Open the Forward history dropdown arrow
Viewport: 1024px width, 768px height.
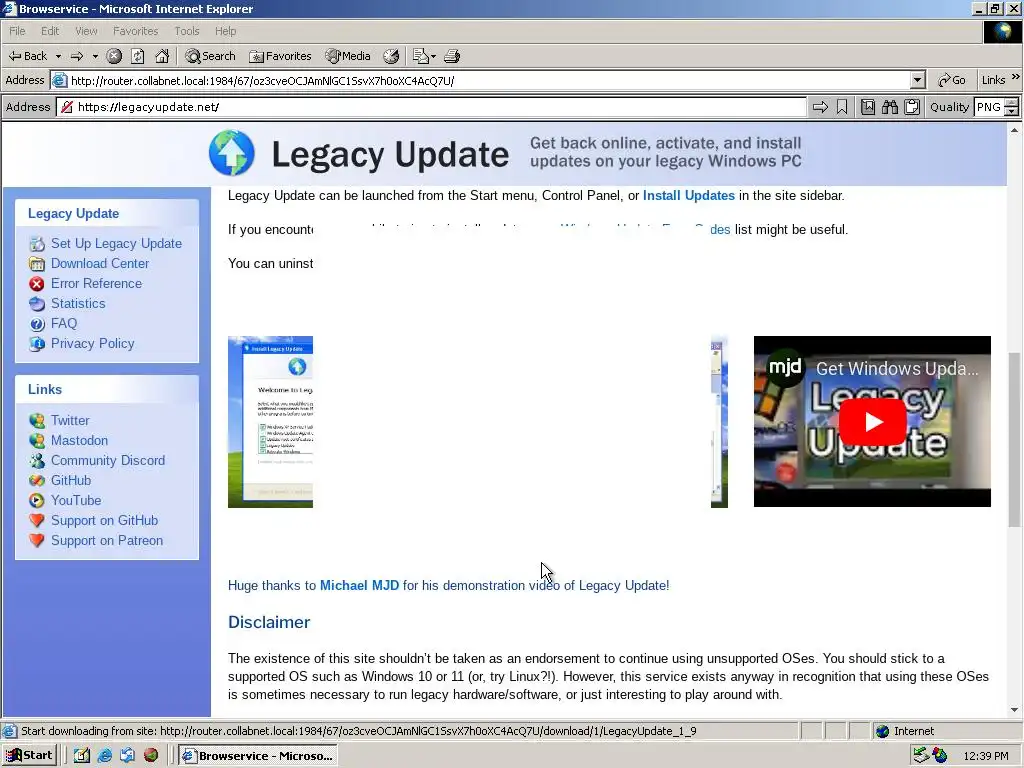coord(95,56)
